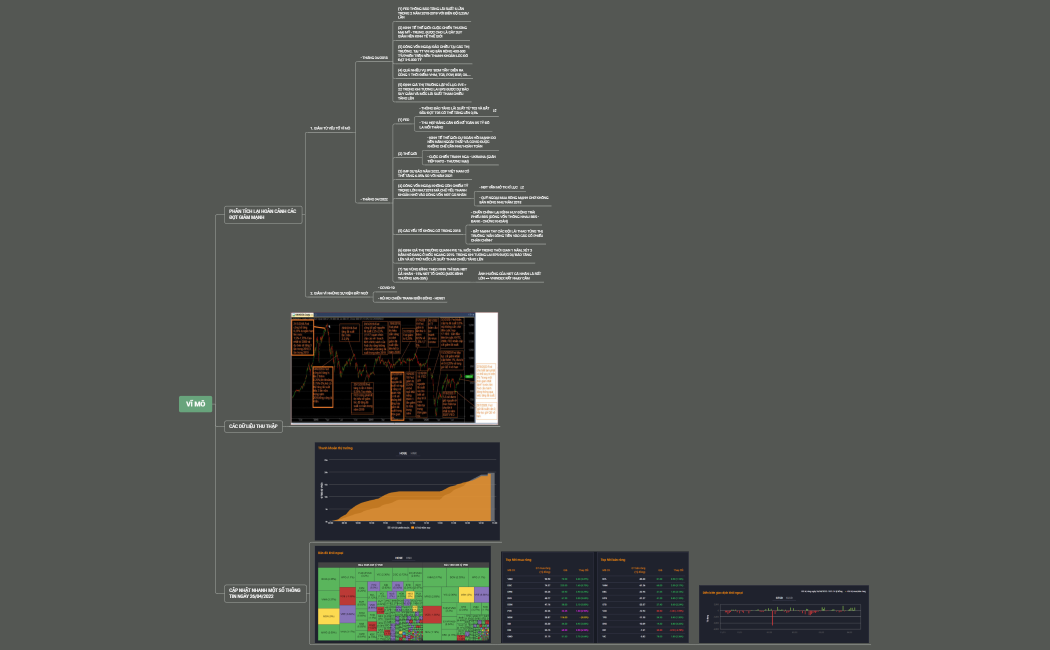Click the PHÂN TÍCH LẠI HOÀN CẢNH node
This screenshot has height=650, width=1050.
263,213
